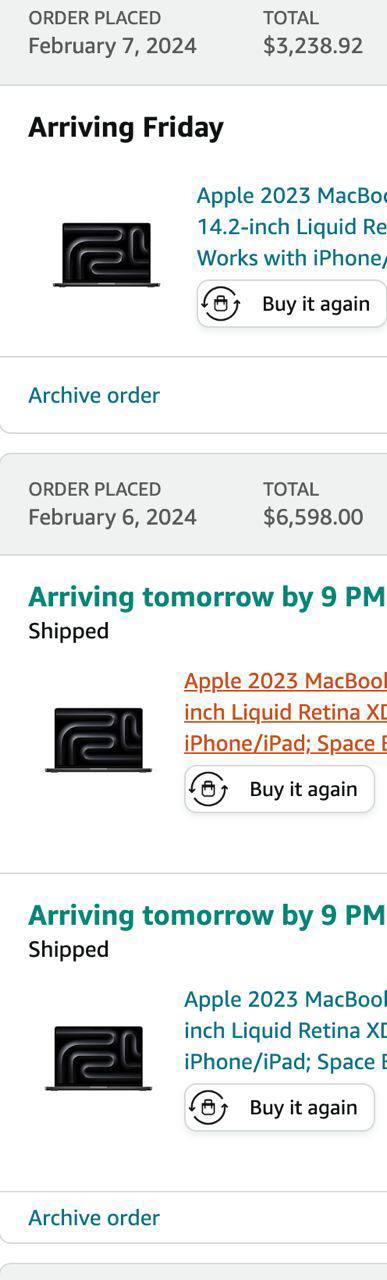Open the Apple 2023 MacBook 14.2-inch Liquid Retina link
The width and height of the screenshot is (387, 1280).
click(291, 226)
